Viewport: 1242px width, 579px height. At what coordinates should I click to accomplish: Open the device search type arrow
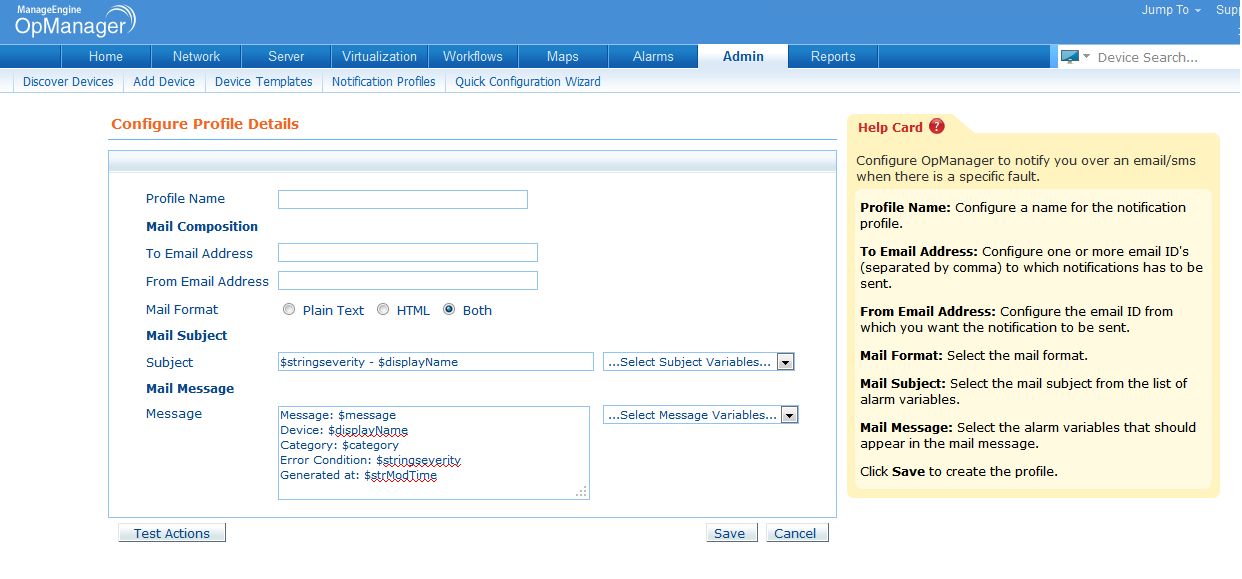pos(1086,57)
